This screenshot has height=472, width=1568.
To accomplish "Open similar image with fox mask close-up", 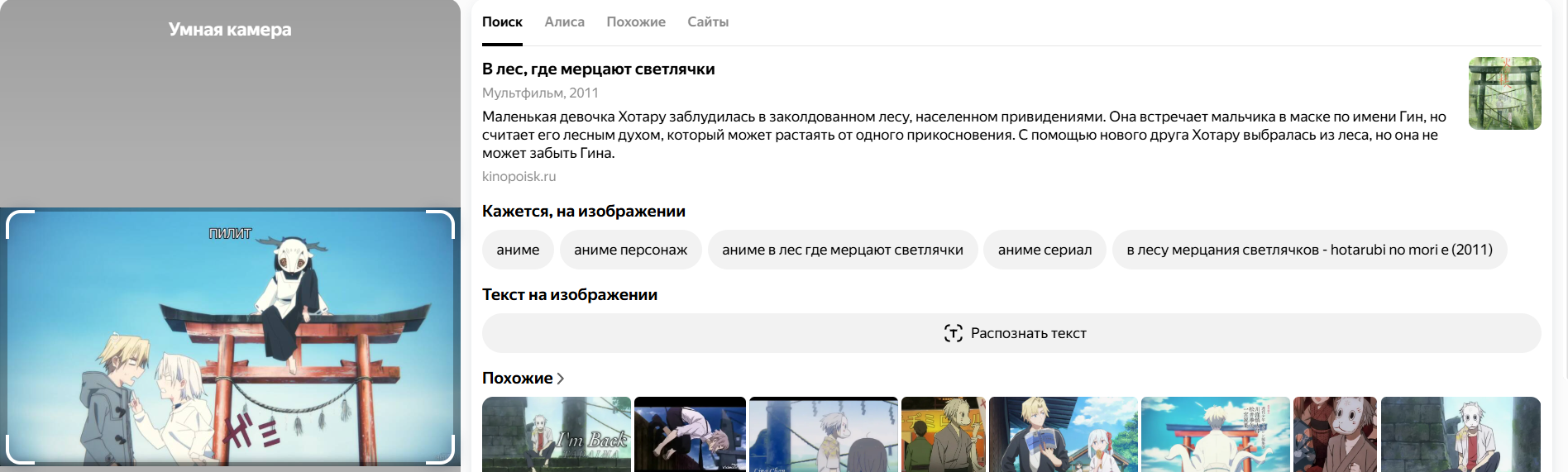I will click(1336, 434).
